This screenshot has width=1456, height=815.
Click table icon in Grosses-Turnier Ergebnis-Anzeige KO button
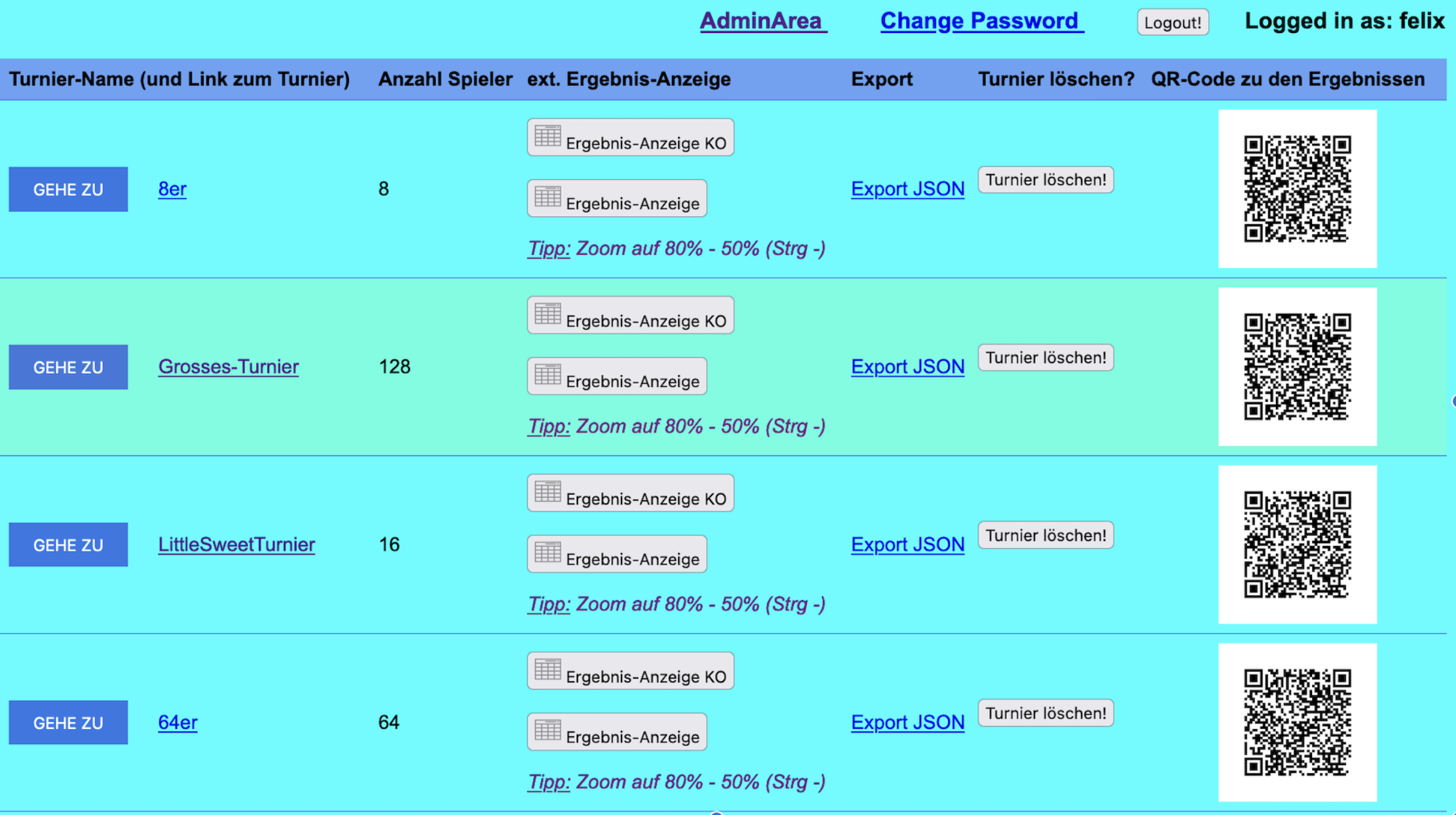[547, 313]
